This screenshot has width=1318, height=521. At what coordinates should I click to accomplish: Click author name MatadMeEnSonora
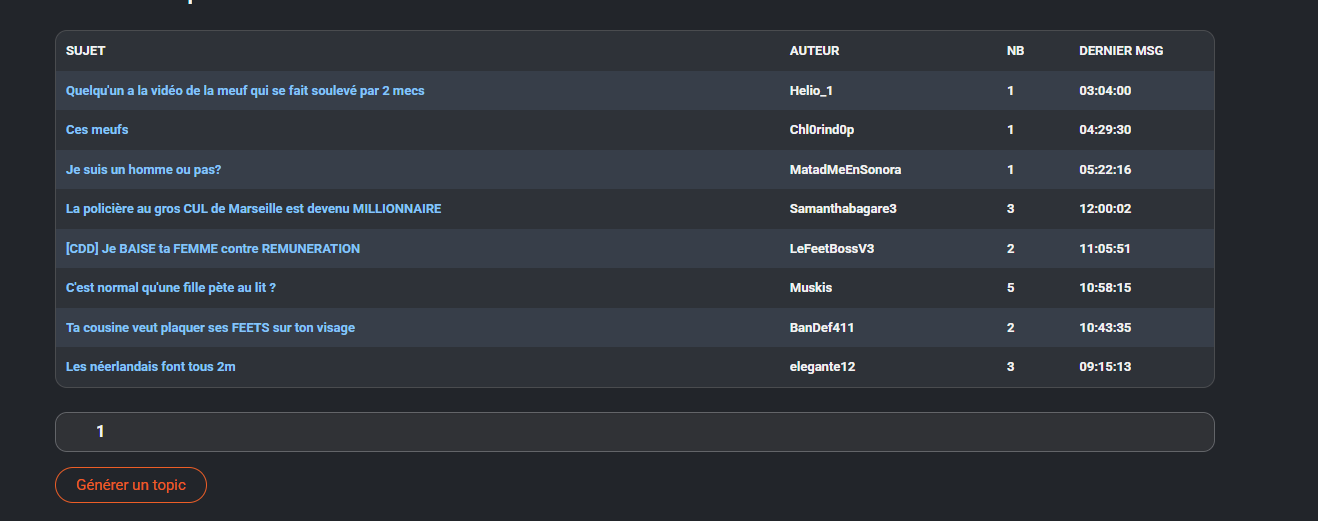tap(846, 170)
